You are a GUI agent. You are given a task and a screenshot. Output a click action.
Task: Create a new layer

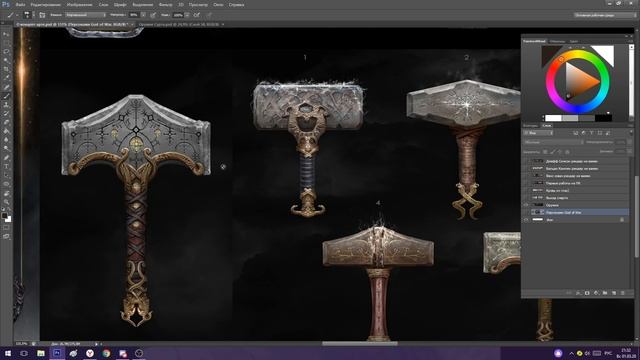coord(614,293)
